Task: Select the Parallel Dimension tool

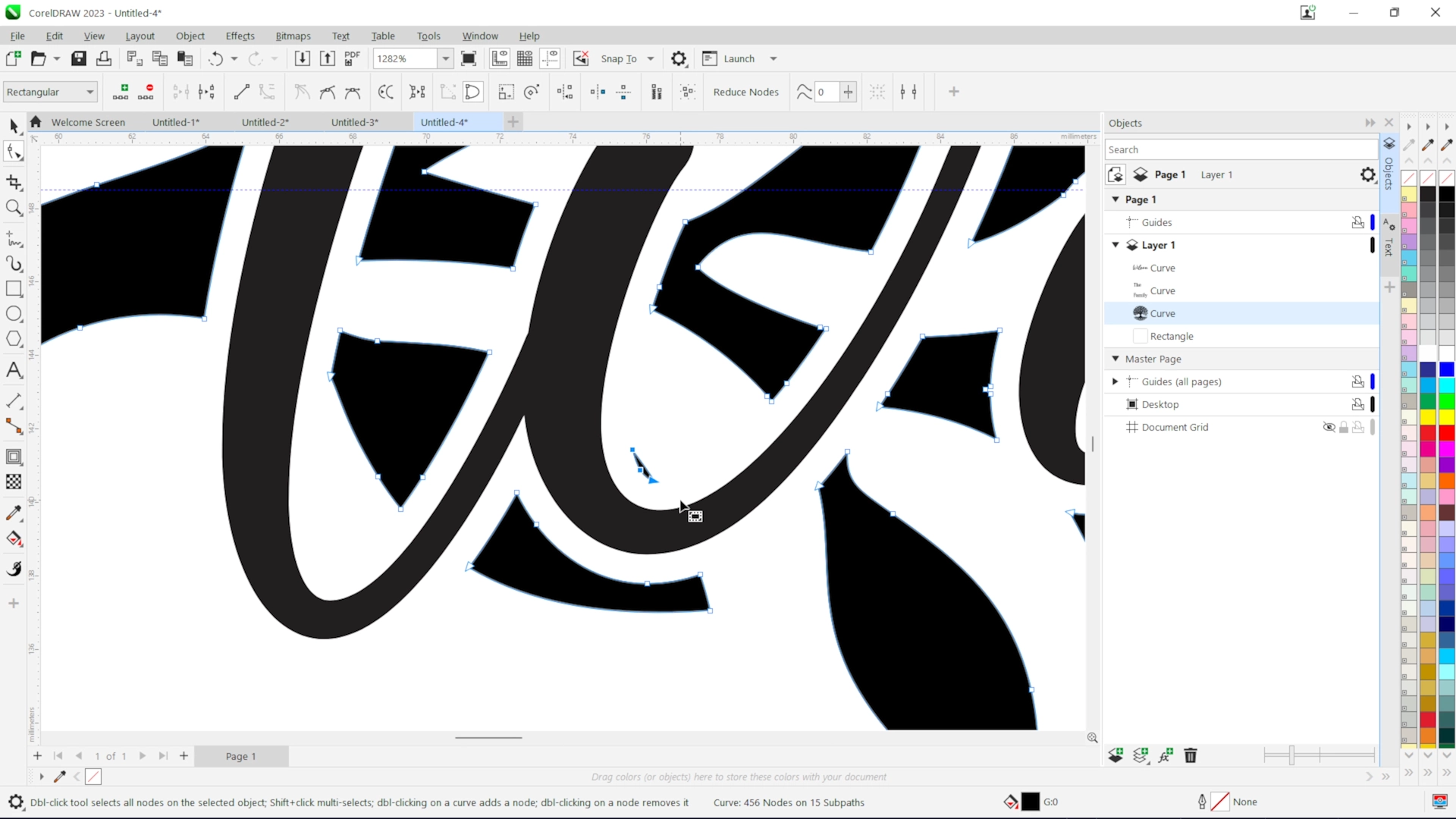Action: [14, 401]
